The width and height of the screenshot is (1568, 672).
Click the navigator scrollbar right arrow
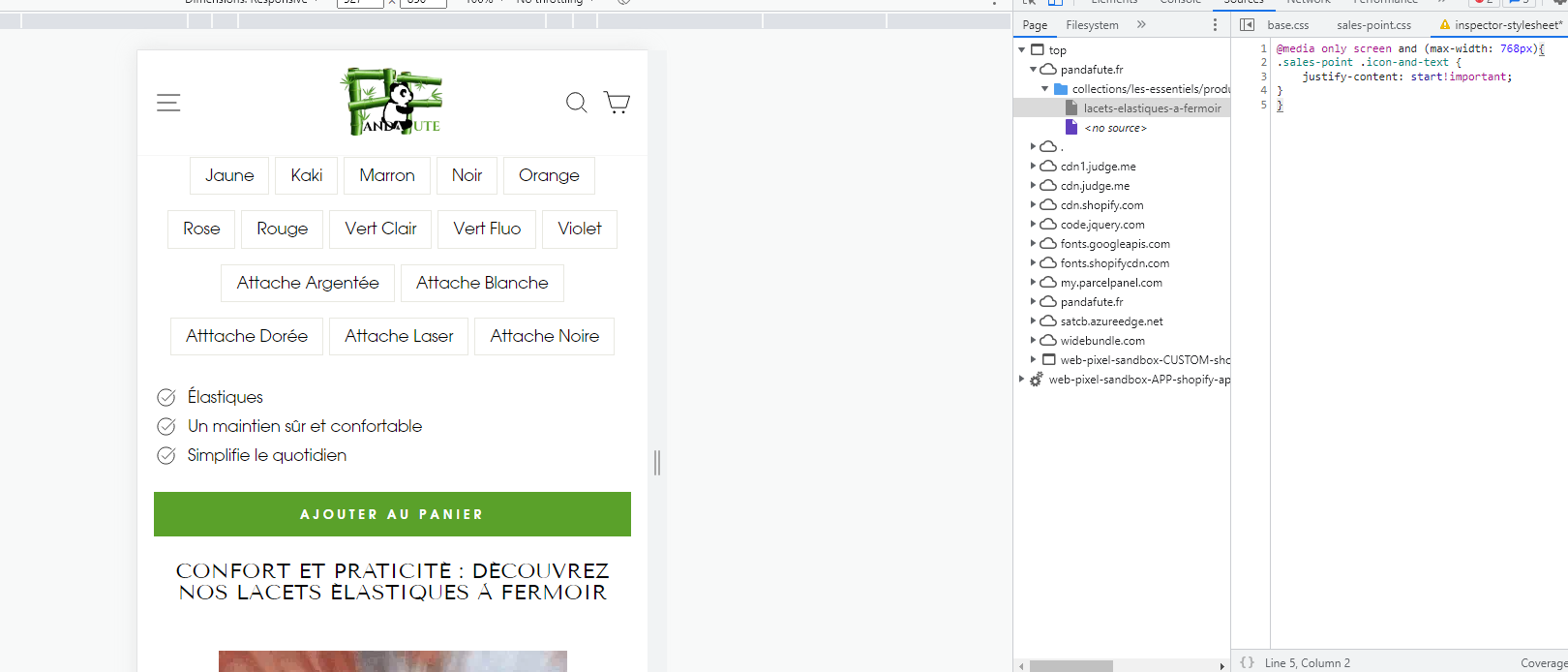pyautogui.click(x=1222, y=666)
